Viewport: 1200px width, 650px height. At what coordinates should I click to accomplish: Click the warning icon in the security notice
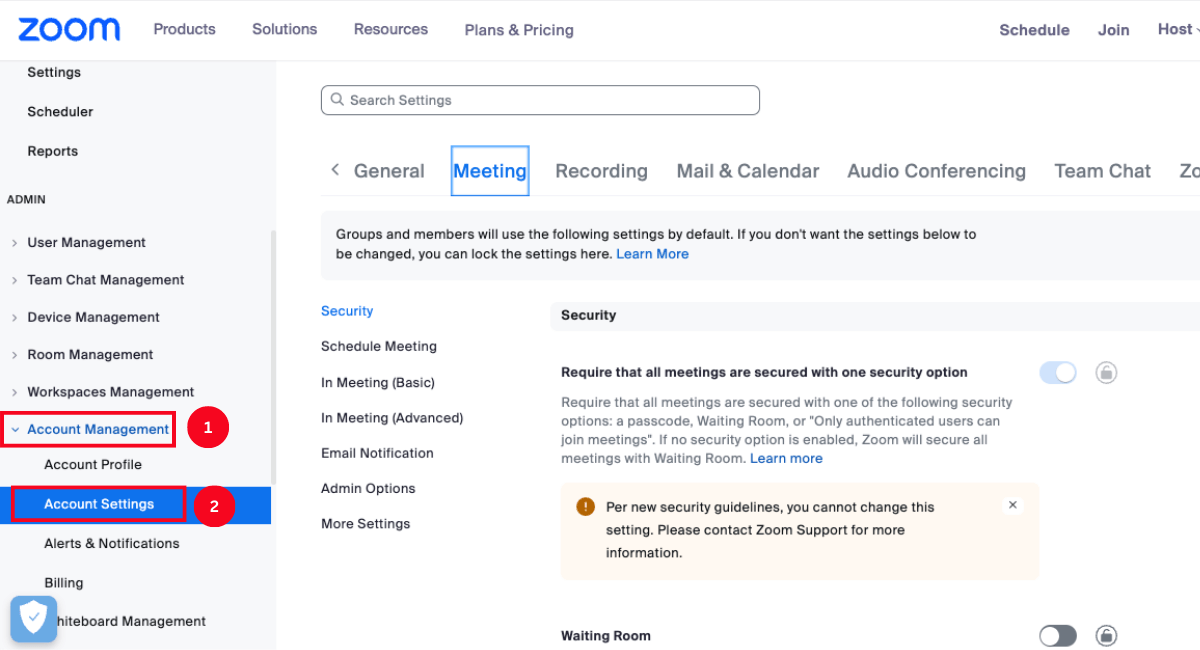click(586, 507)
